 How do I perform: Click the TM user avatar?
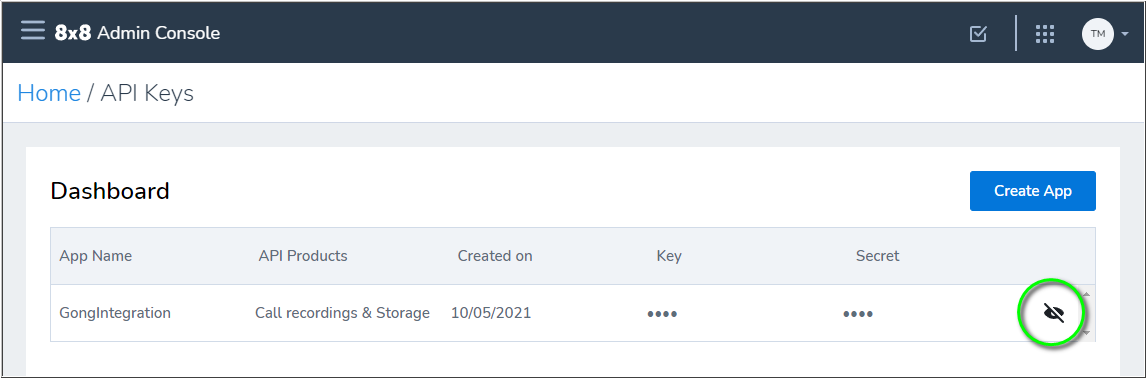1097,34
